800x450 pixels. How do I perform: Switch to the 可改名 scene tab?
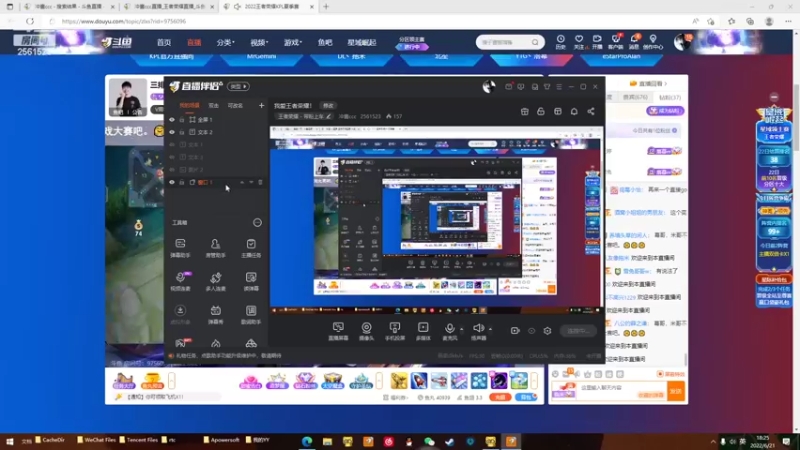pyautogui.click(x=235, y=106)
